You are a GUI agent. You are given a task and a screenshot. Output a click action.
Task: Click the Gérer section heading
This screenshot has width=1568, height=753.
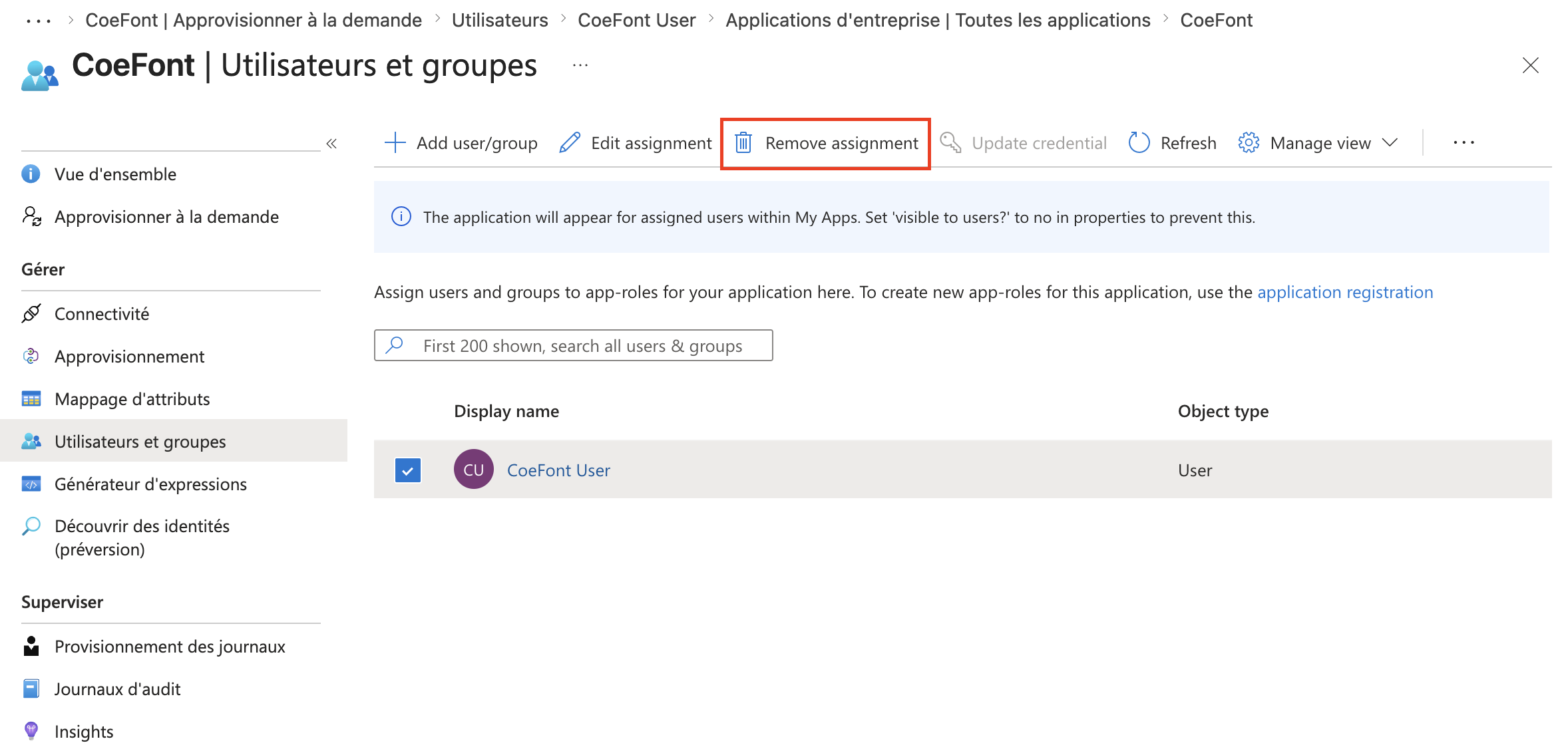(x=43, y=269)
